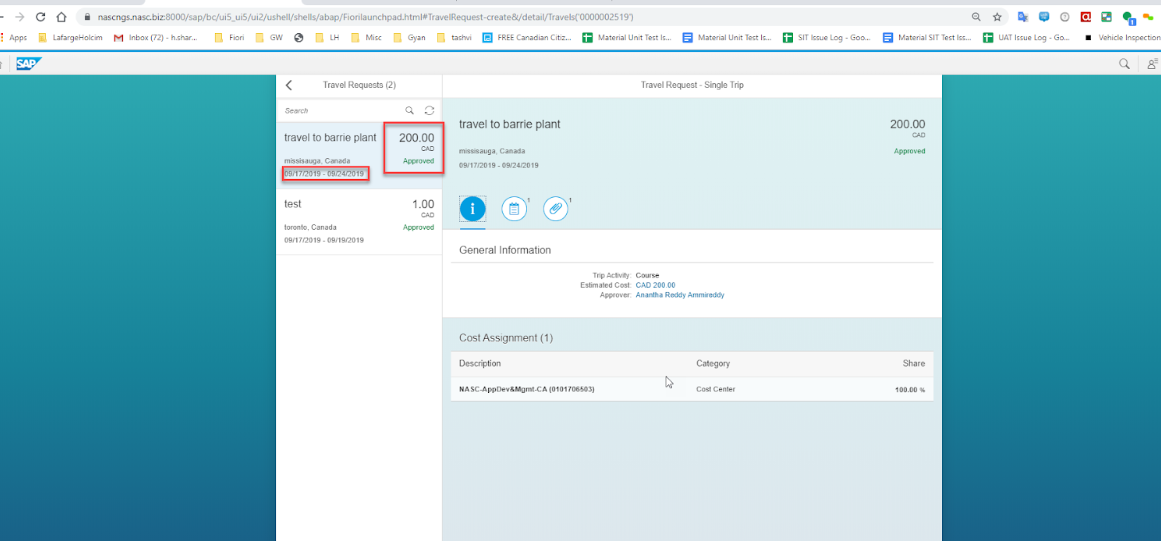Open Material SIT Test Iss... bookmark
Image resolution: width=1161 pixels, height=541 pixels.
(x=927, y=37)
